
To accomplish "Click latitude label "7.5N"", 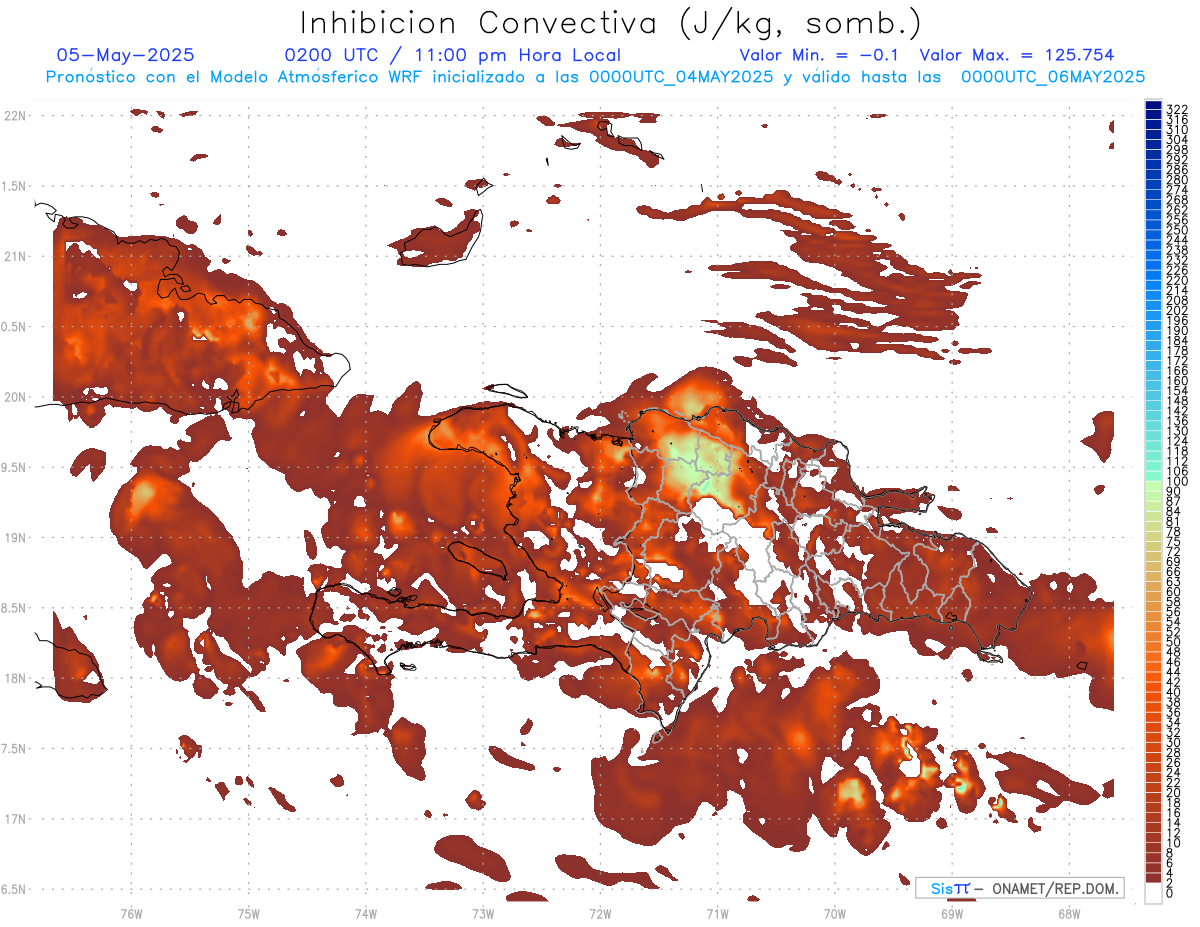I will click(x=15, y=749).
